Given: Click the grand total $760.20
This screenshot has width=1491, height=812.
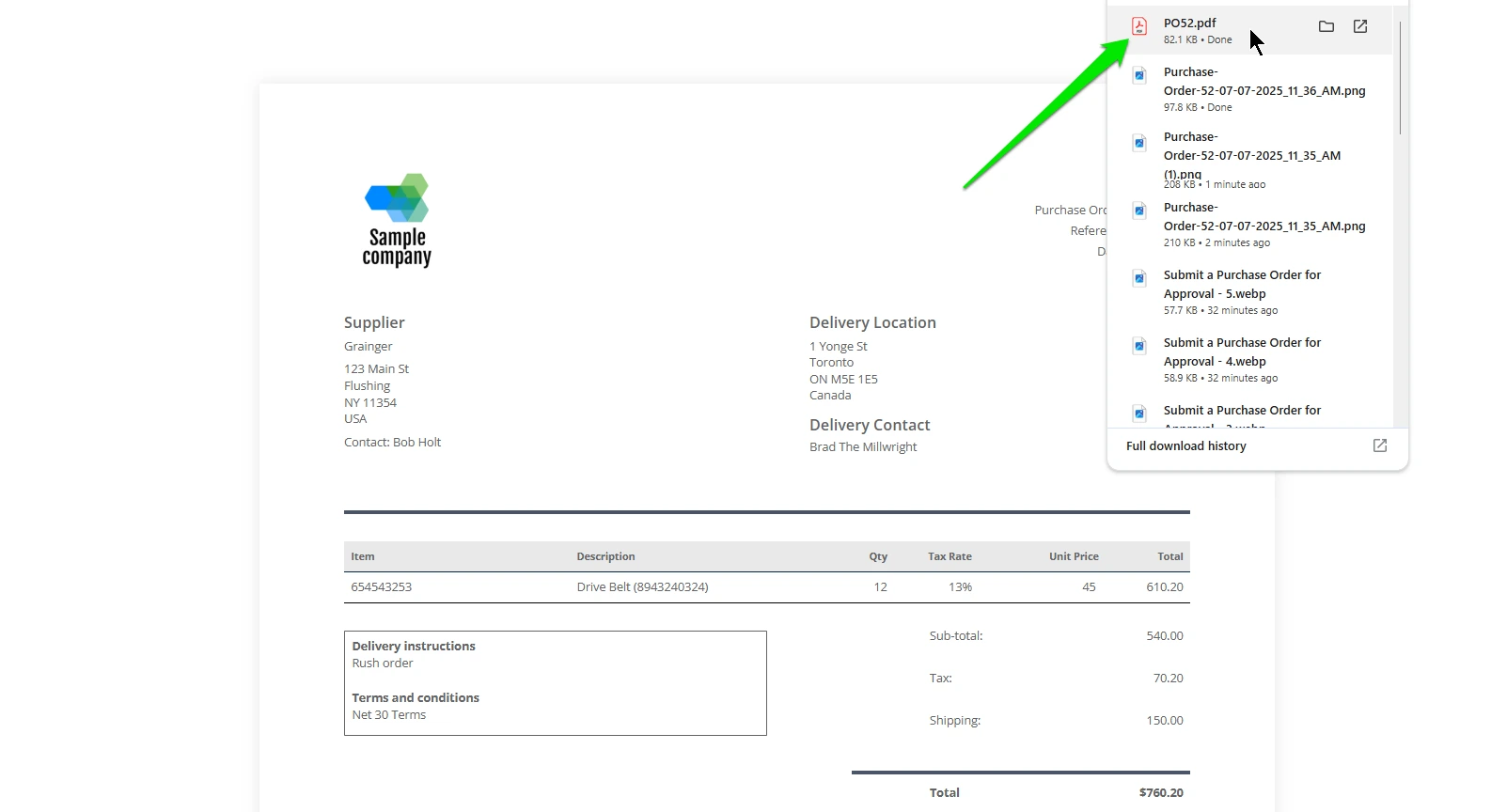Looking at the screenshot, I should (1161, 792).
